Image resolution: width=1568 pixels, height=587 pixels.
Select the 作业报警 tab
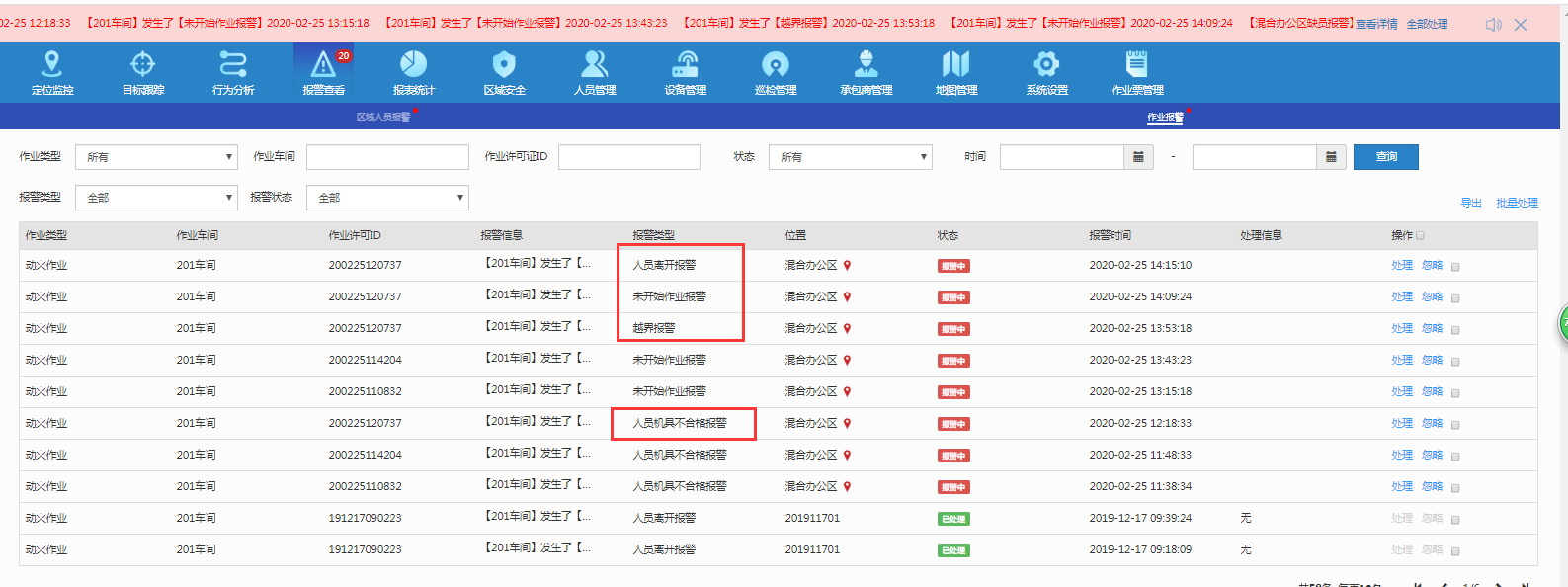click(1165, 117)
